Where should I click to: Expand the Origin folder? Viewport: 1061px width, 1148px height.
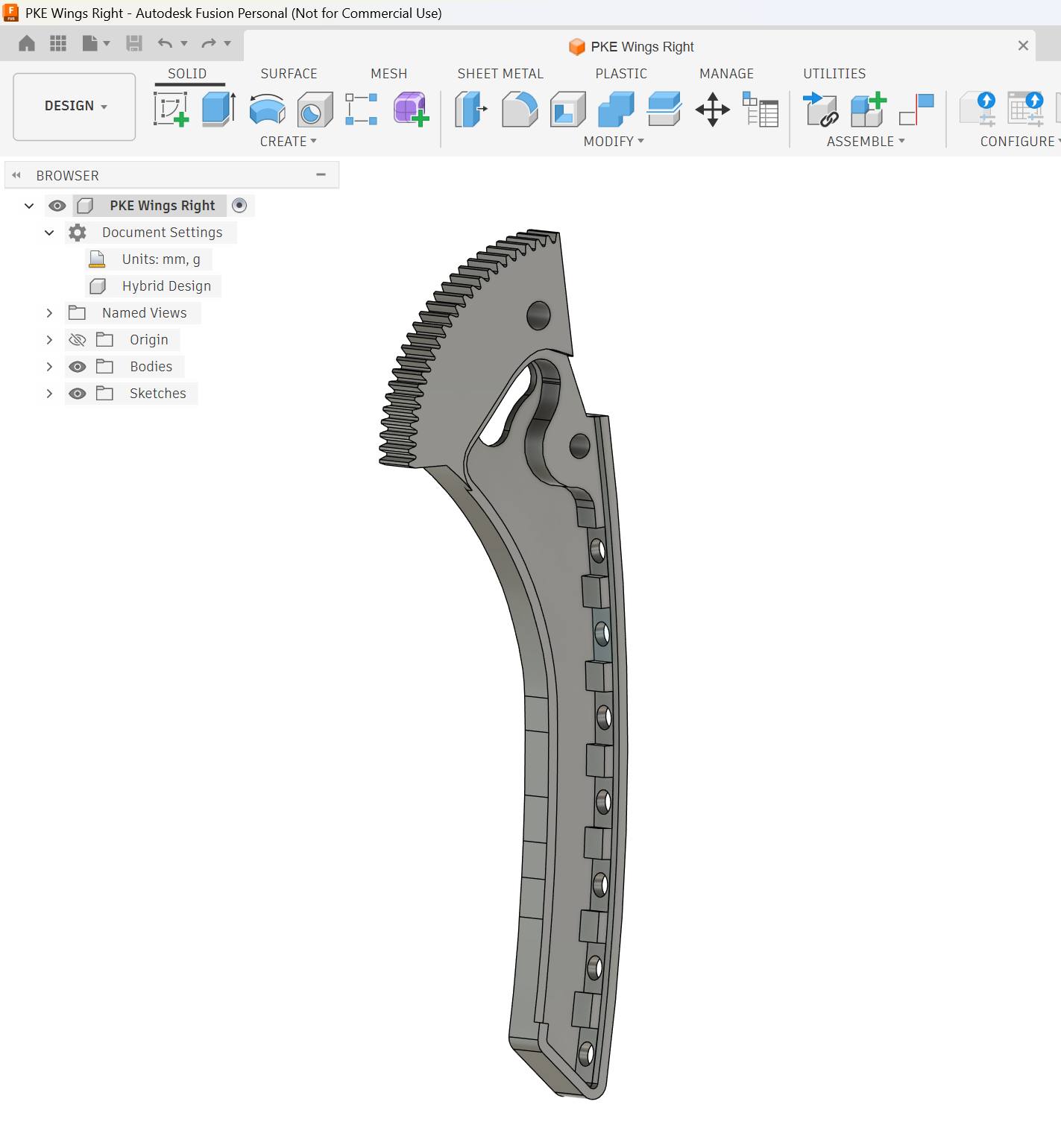[49, 340]
